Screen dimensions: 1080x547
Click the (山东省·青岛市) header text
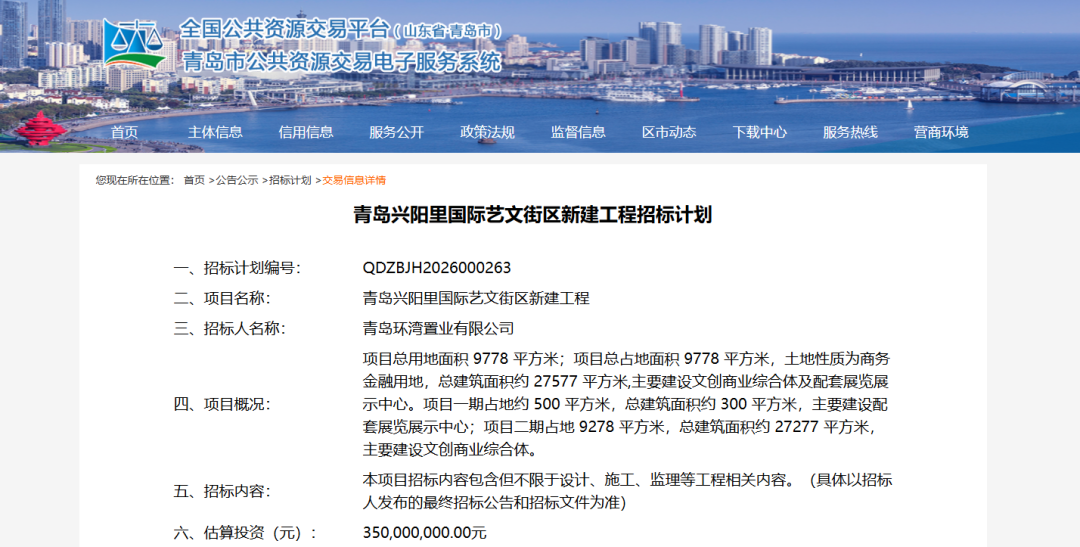(447, 32)
